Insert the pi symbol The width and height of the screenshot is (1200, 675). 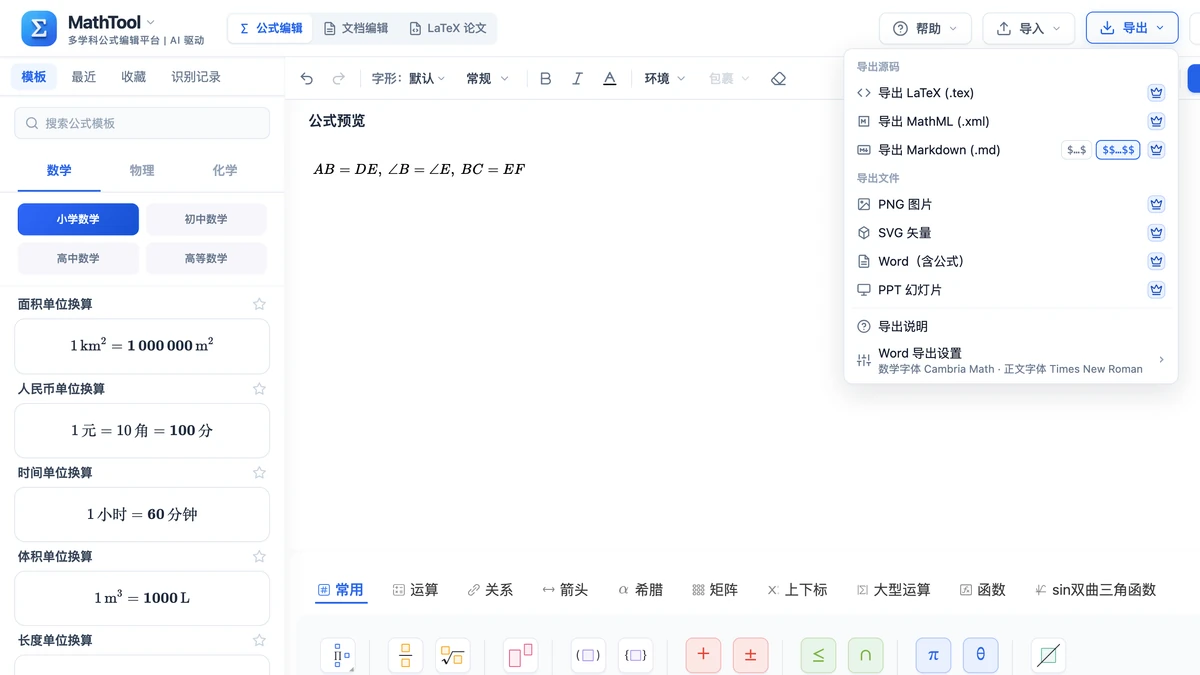933,656
